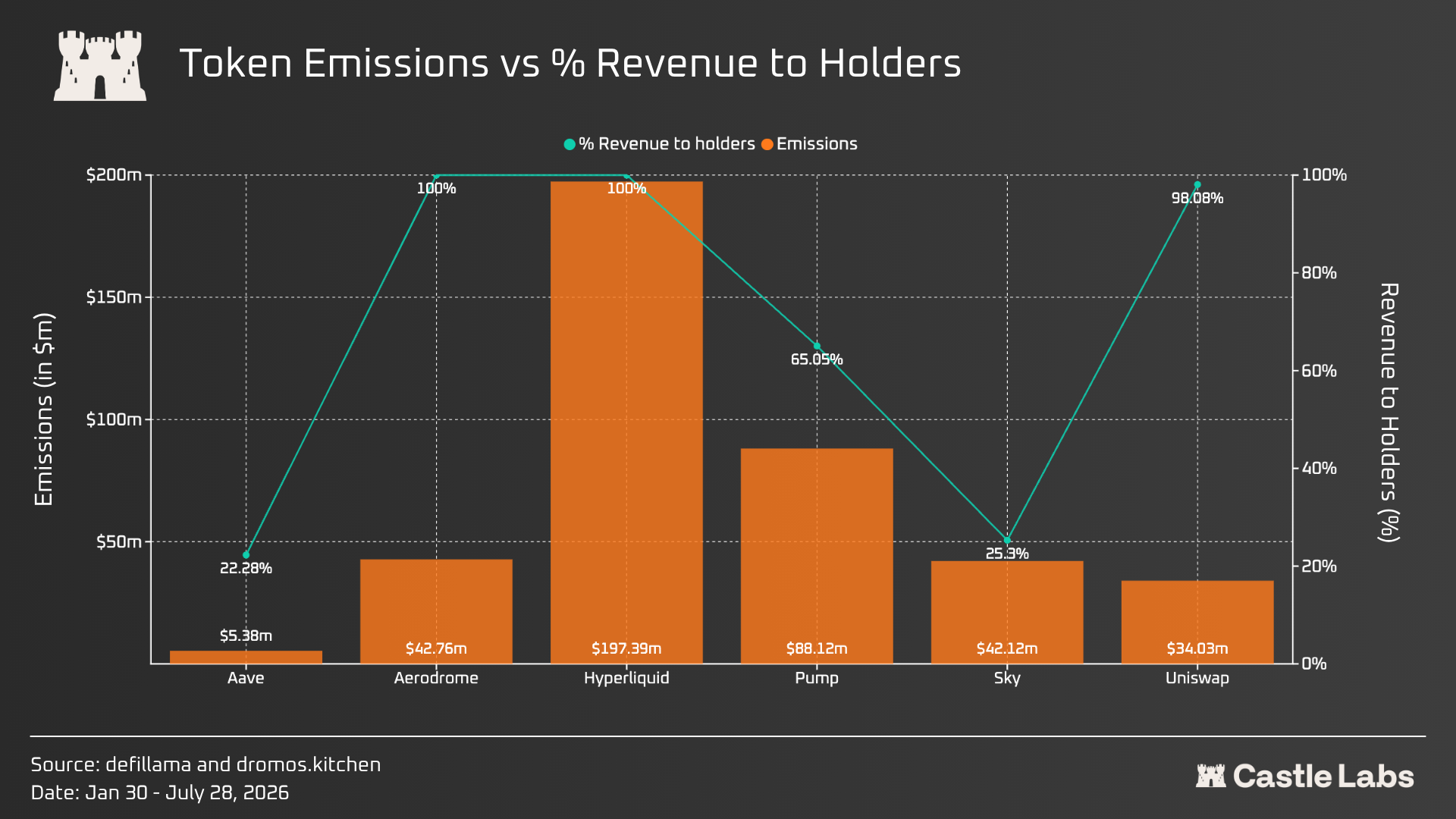Screen dimensions: 1456x819
Task: Click the teal legend dot for revenue
Action: point(570,144)
